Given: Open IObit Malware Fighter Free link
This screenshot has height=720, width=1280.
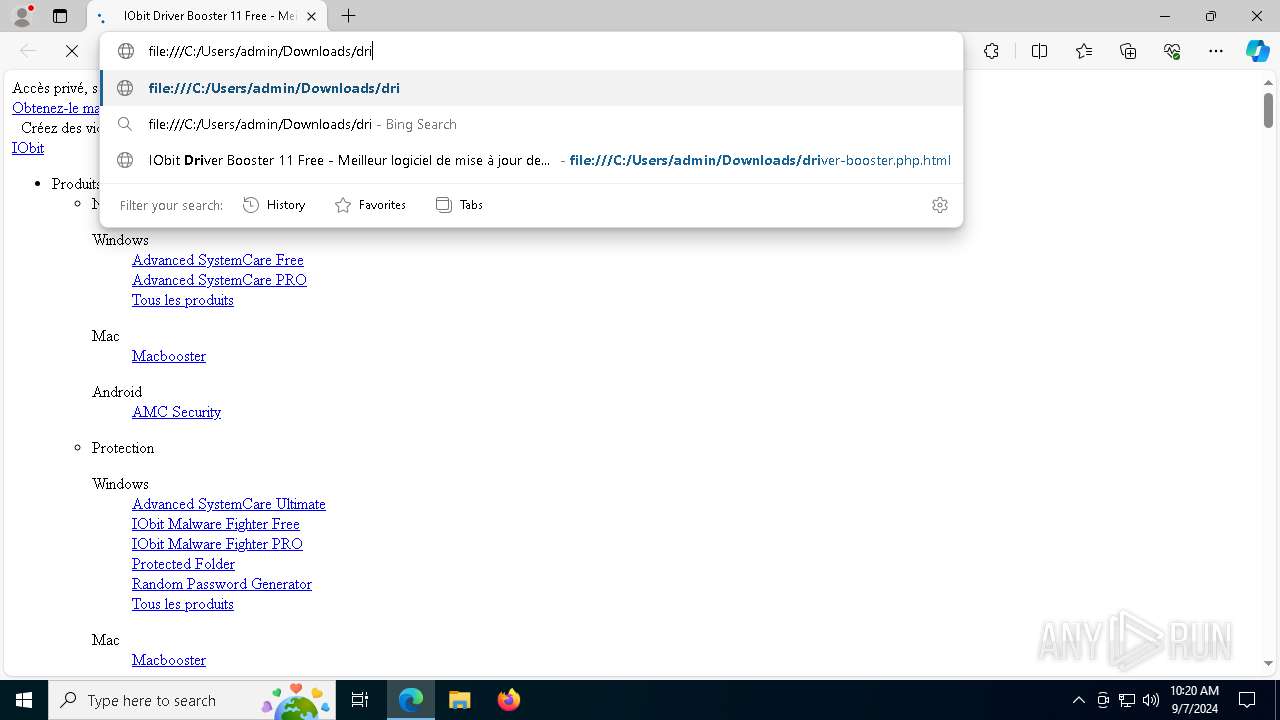Looking at the screenshot, I should 216,524.
